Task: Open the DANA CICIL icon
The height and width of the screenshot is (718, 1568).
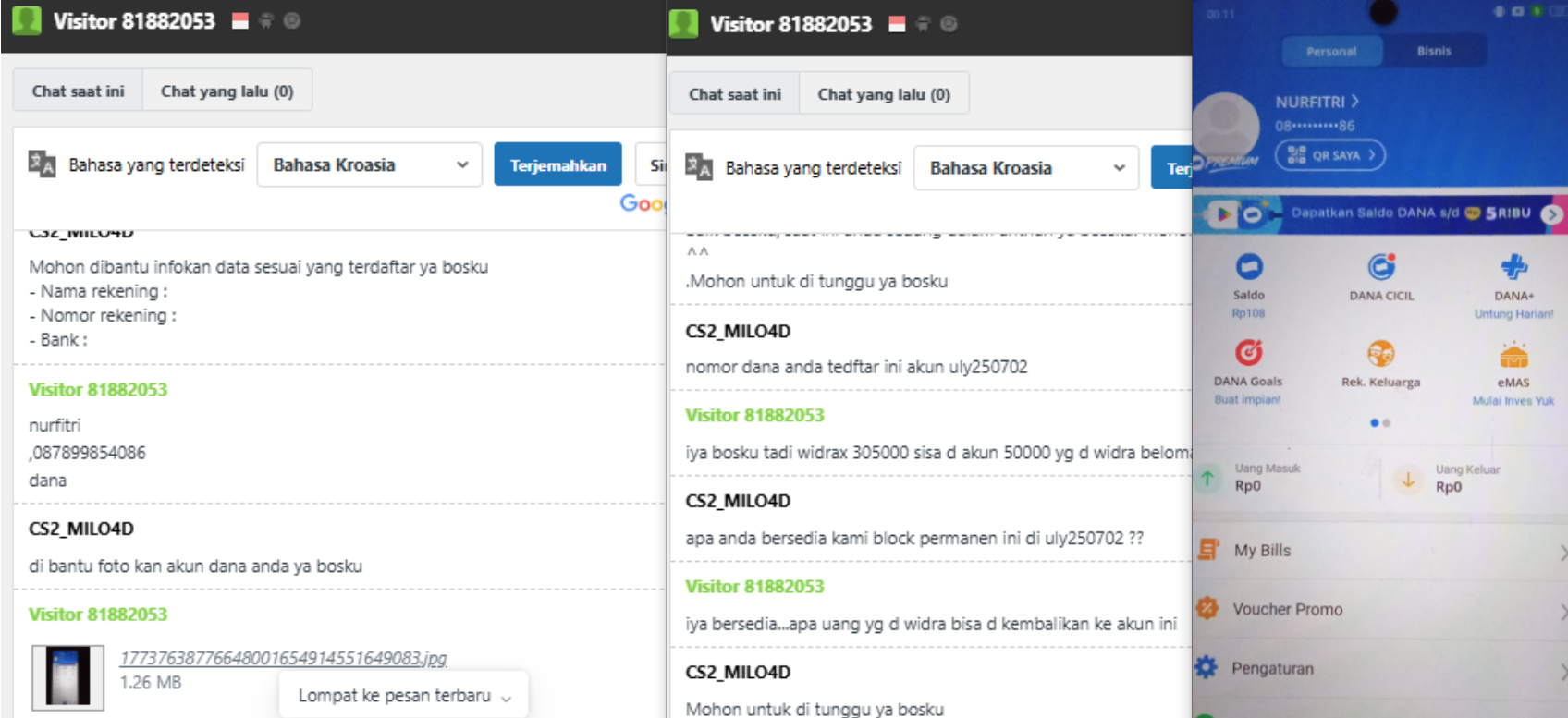Action: pyautogui.click(x=1381, y=266)
